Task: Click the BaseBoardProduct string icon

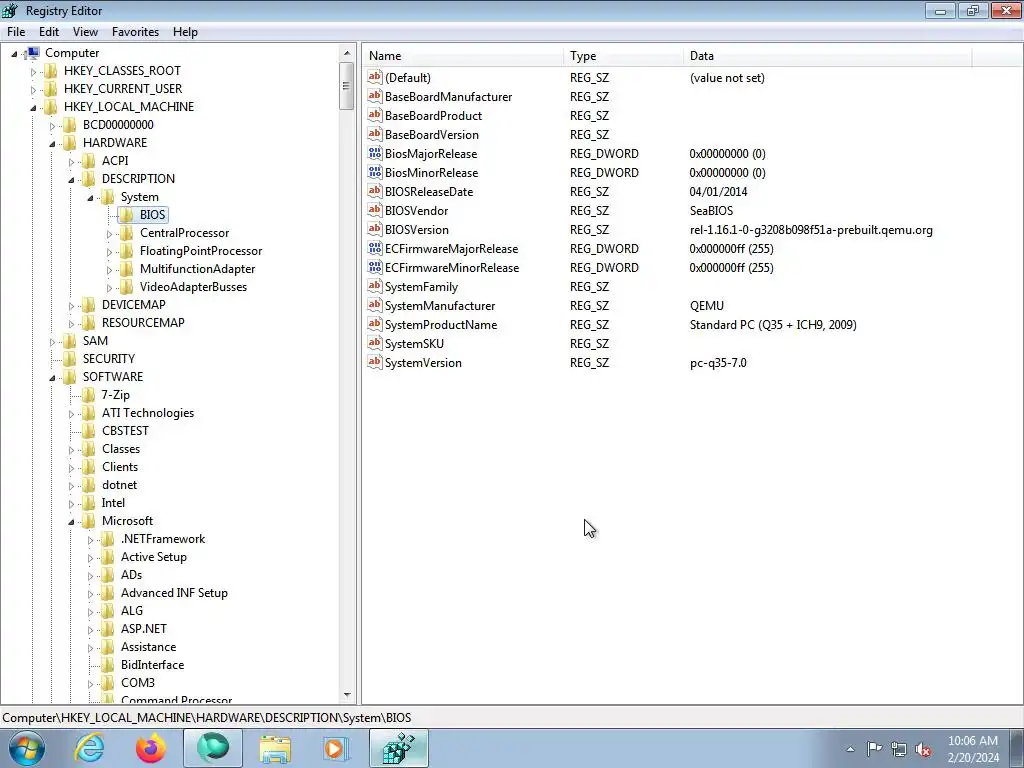Action: point(374,115)
